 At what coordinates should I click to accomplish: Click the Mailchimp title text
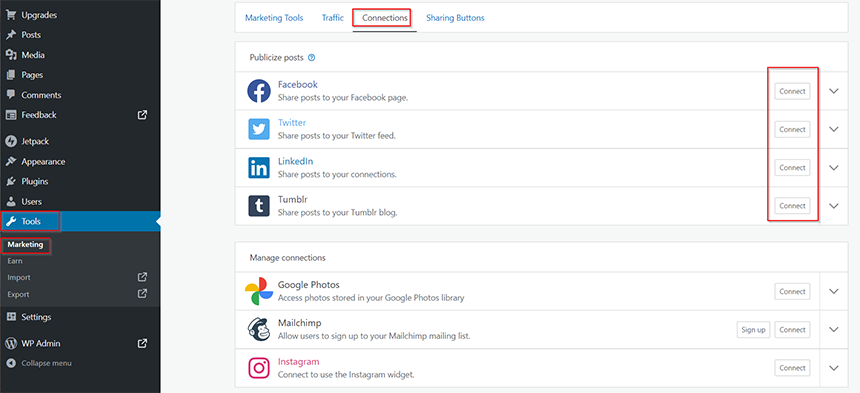(x=299, y=323)
